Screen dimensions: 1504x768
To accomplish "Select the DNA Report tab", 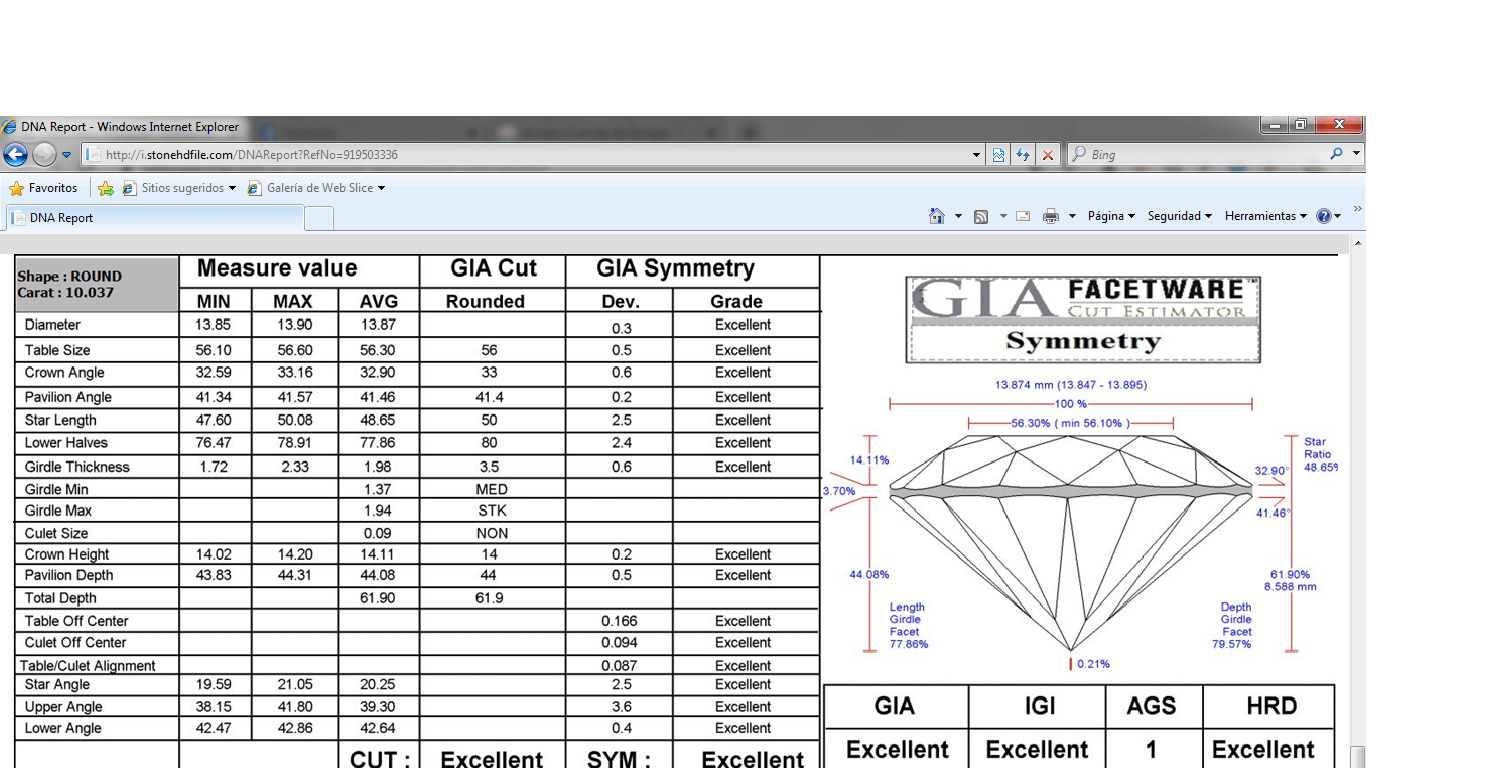I will (155, 217).
